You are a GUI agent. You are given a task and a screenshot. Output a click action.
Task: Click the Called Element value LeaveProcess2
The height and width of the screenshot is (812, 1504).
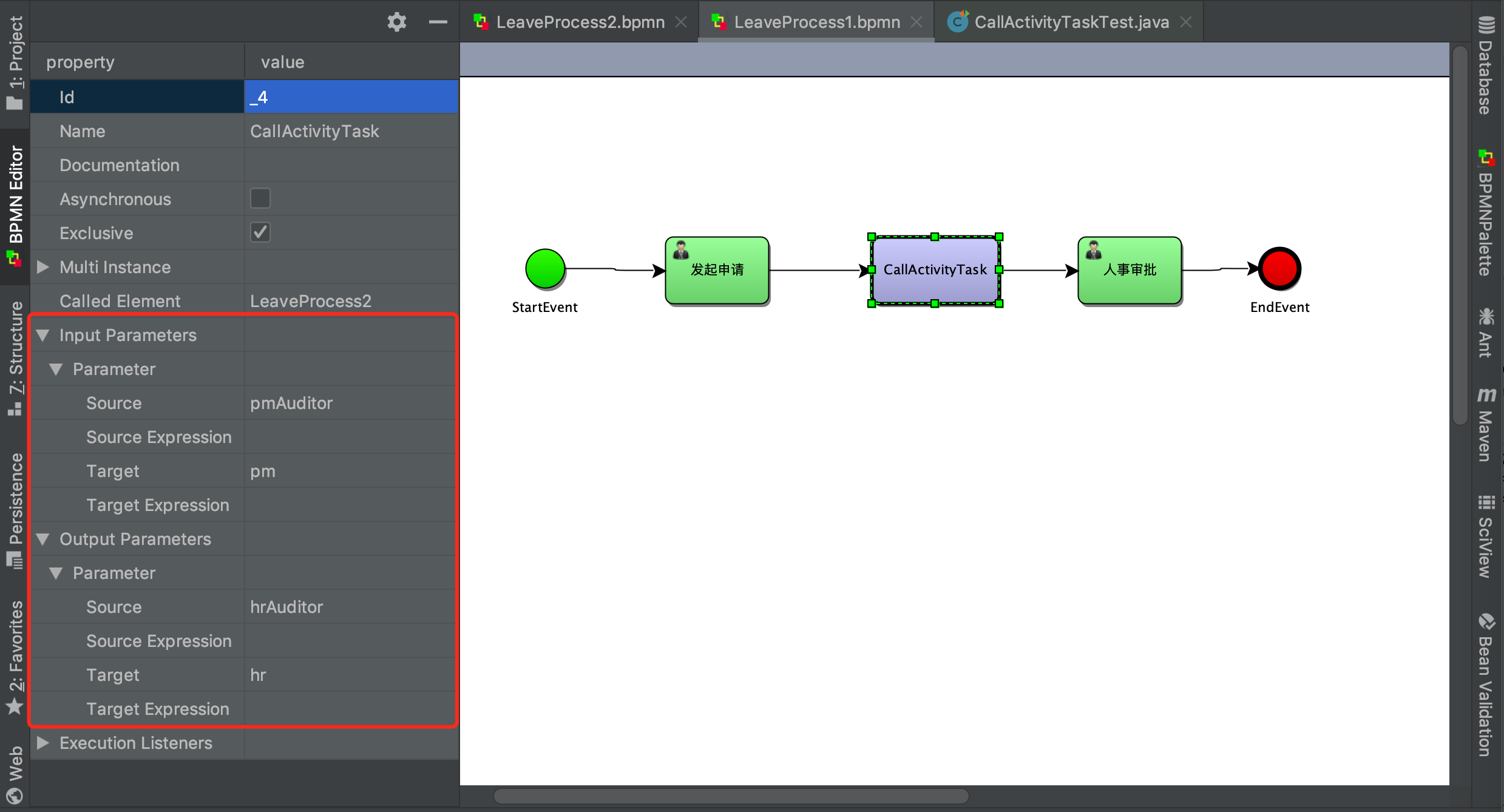311,301
